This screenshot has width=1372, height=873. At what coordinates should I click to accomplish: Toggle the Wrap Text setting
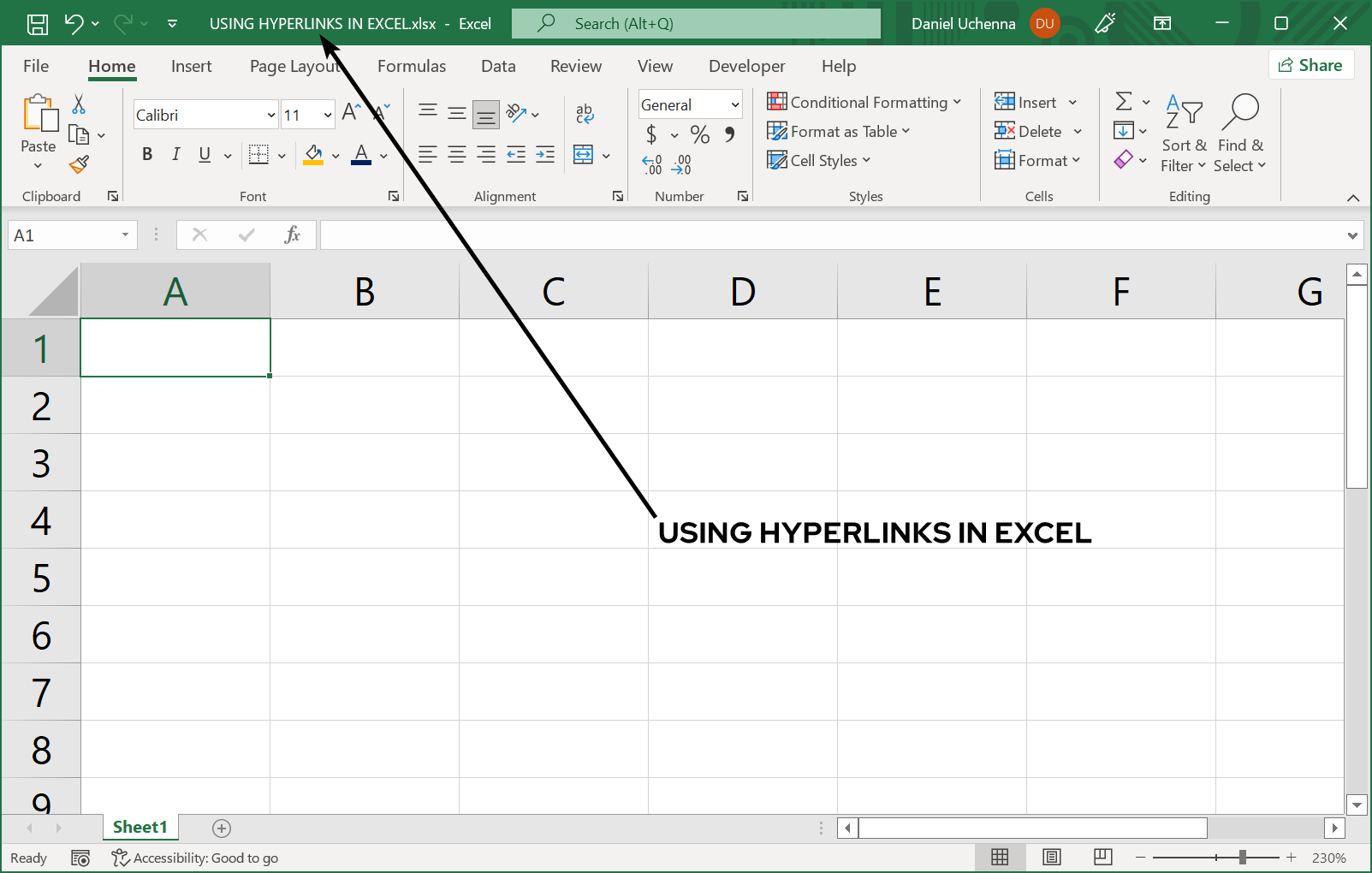coord(585,114)
